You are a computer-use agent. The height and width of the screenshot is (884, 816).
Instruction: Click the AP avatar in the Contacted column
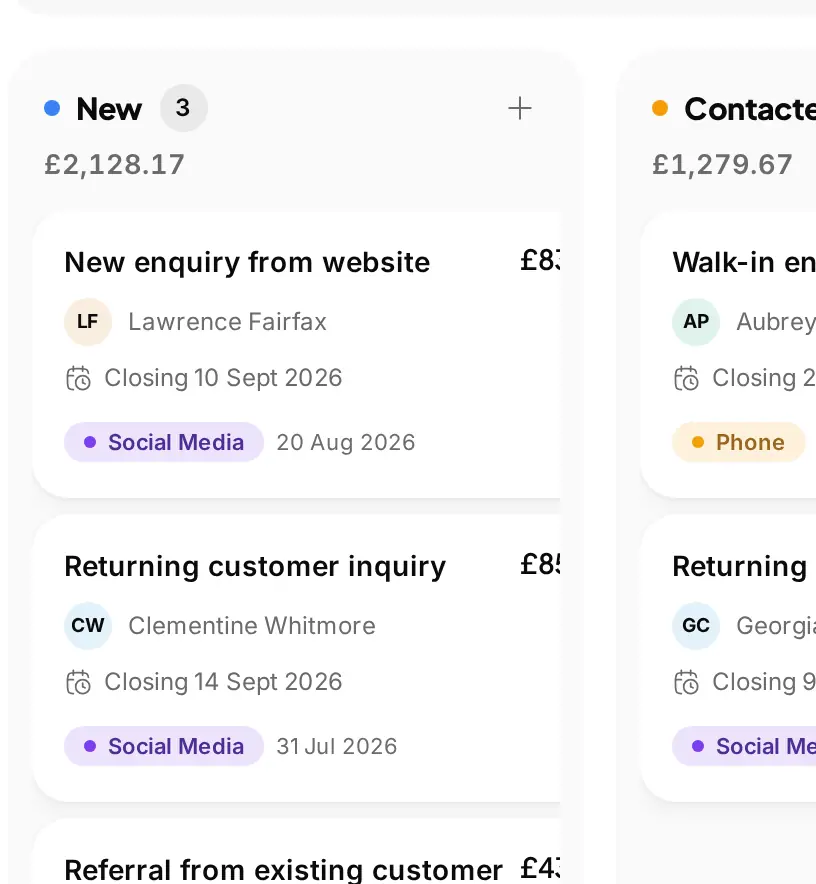pyautogui.click(x=696, y=321)
